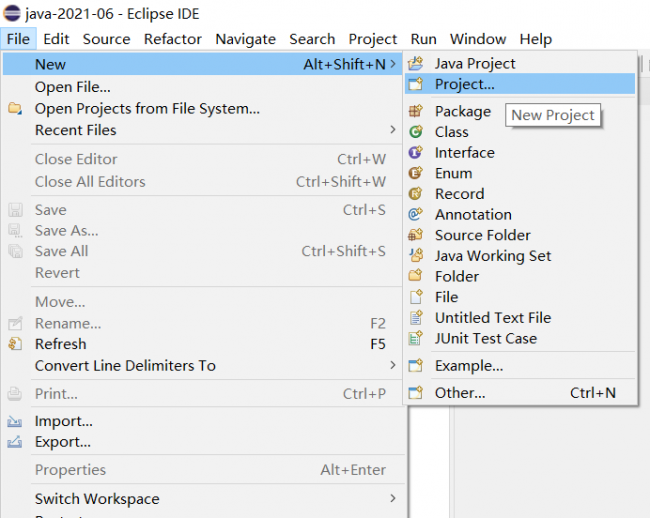
Task: Click the Other... wizard icon
Action: (415, 392)
